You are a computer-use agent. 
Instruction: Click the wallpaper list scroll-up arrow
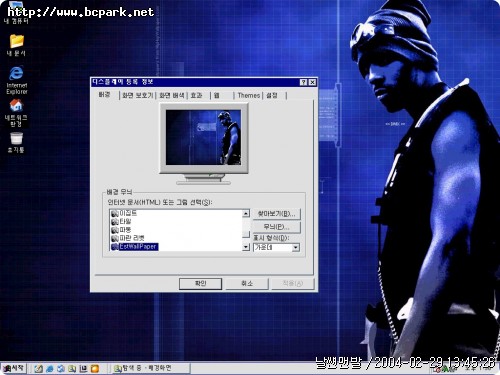click(246, 214)
